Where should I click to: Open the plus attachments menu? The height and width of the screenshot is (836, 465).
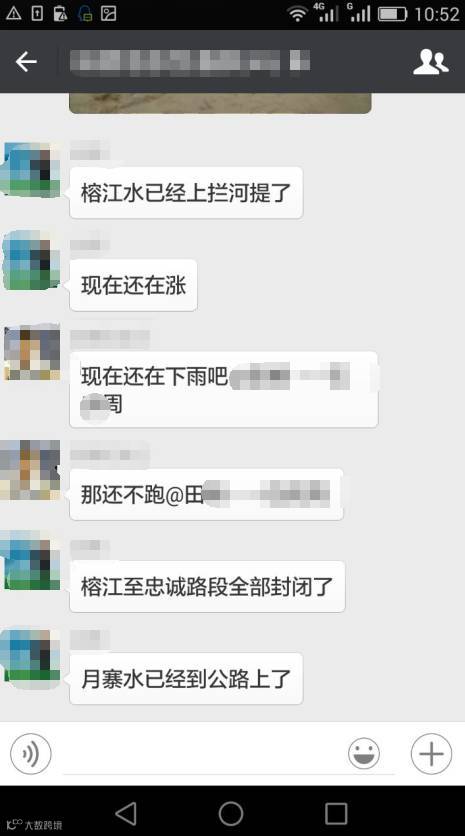[x=431, y=754]
